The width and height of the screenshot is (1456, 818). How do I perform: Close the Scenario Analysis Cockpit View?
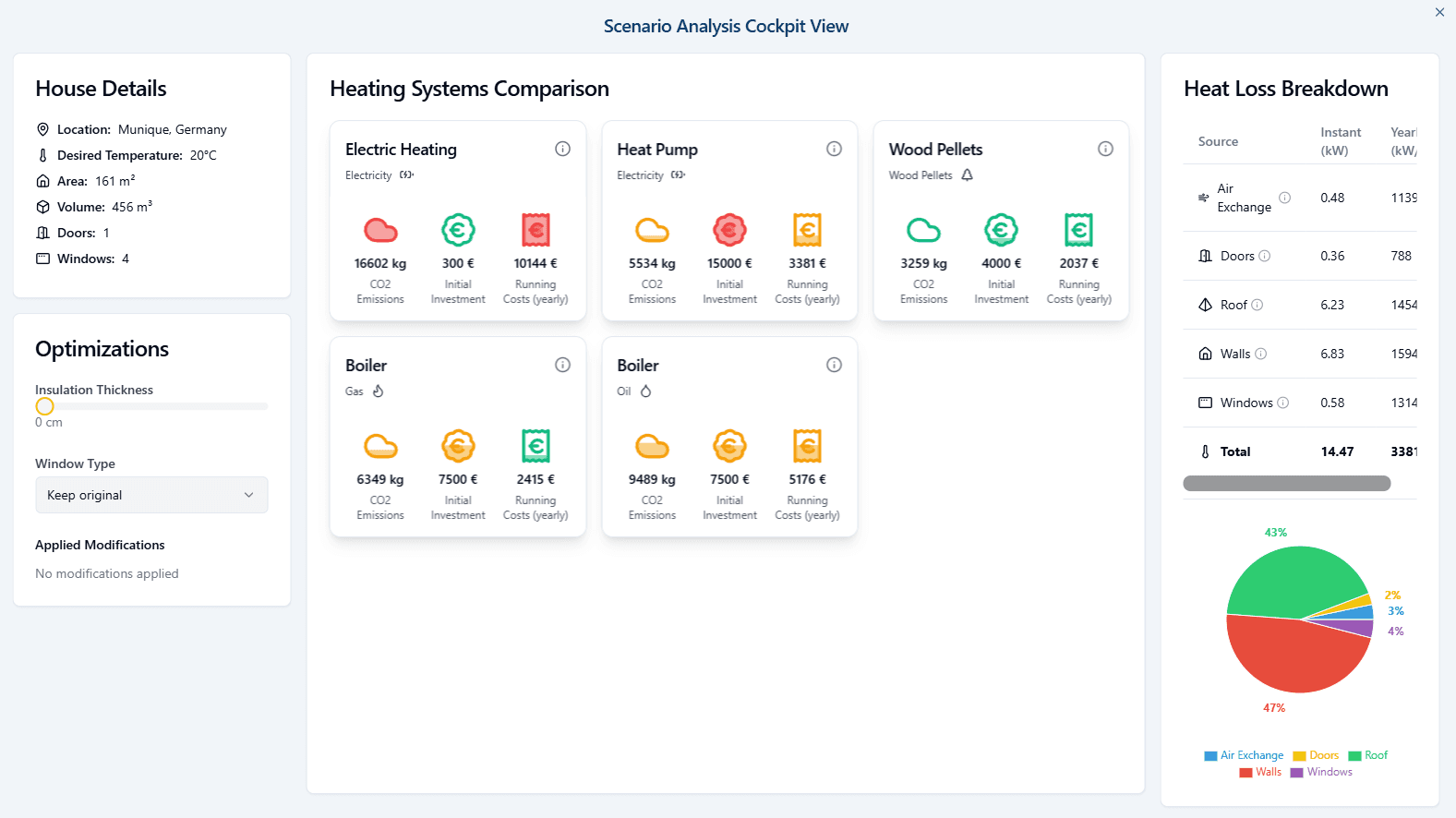click(1439, 12)
